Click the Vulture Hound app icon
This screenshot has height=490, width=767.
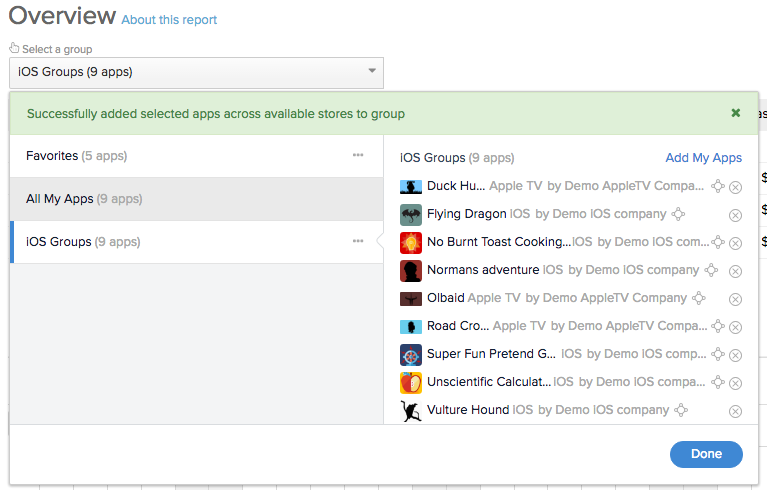pos(411,411)
